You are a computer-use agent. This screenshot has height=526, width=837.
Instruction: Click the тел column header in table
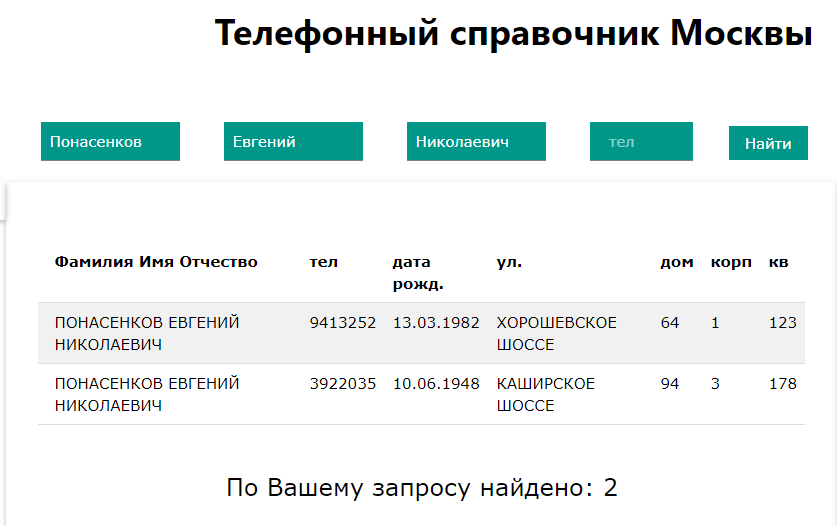pyautogui.click(x=323, y=262)
